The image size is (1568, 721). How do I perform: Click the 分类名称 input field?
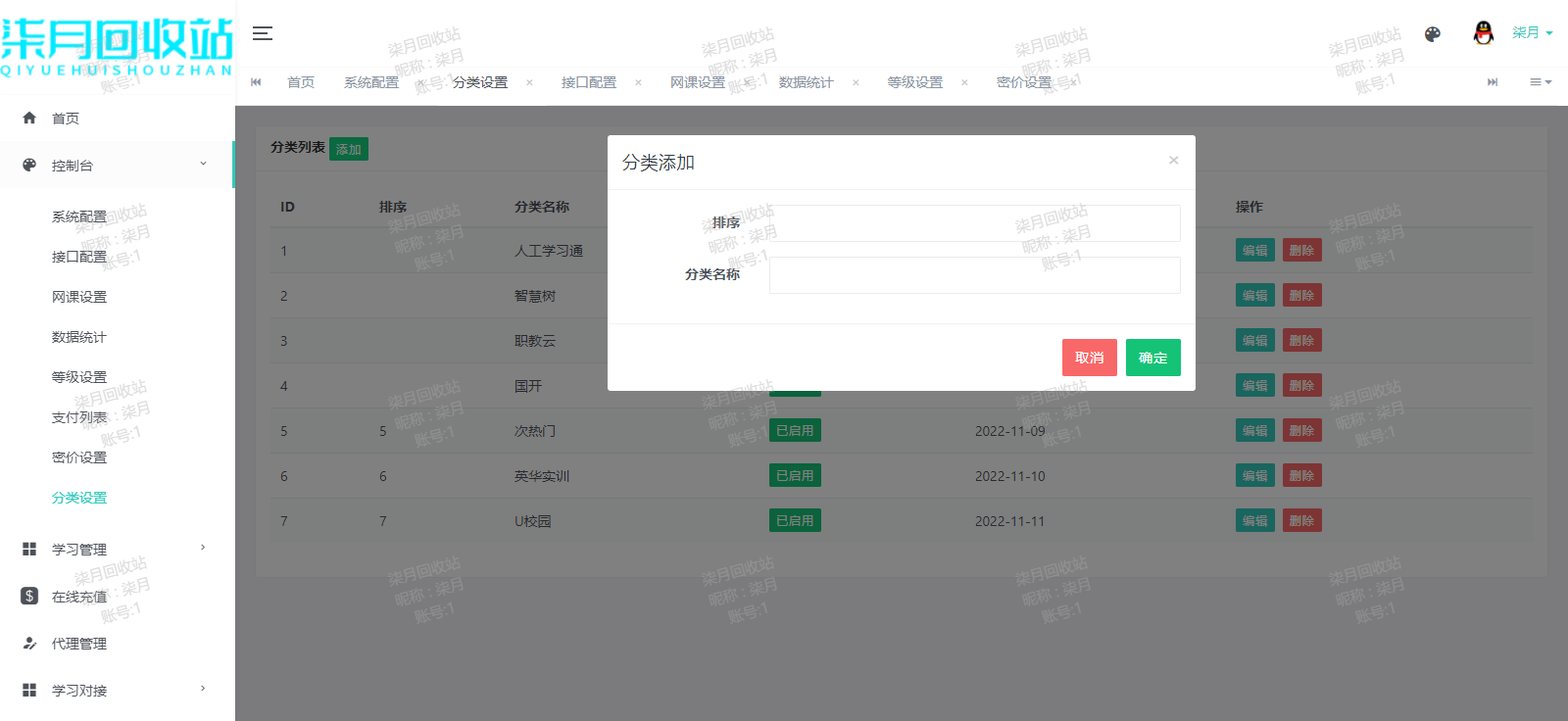975,275
